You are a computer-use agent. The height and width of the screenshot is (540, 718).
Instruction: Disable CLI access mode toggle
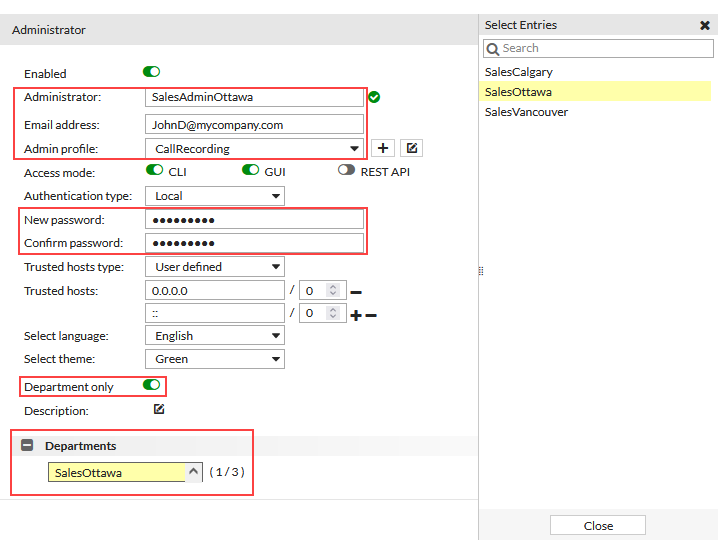click(x=154, y=170)
